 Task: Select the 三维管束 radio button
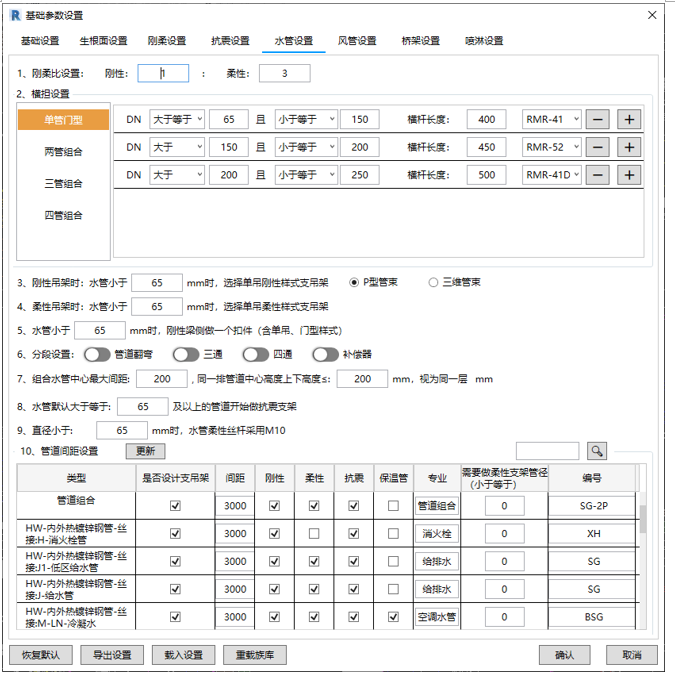pyautogui.click(x=433, y=282)
